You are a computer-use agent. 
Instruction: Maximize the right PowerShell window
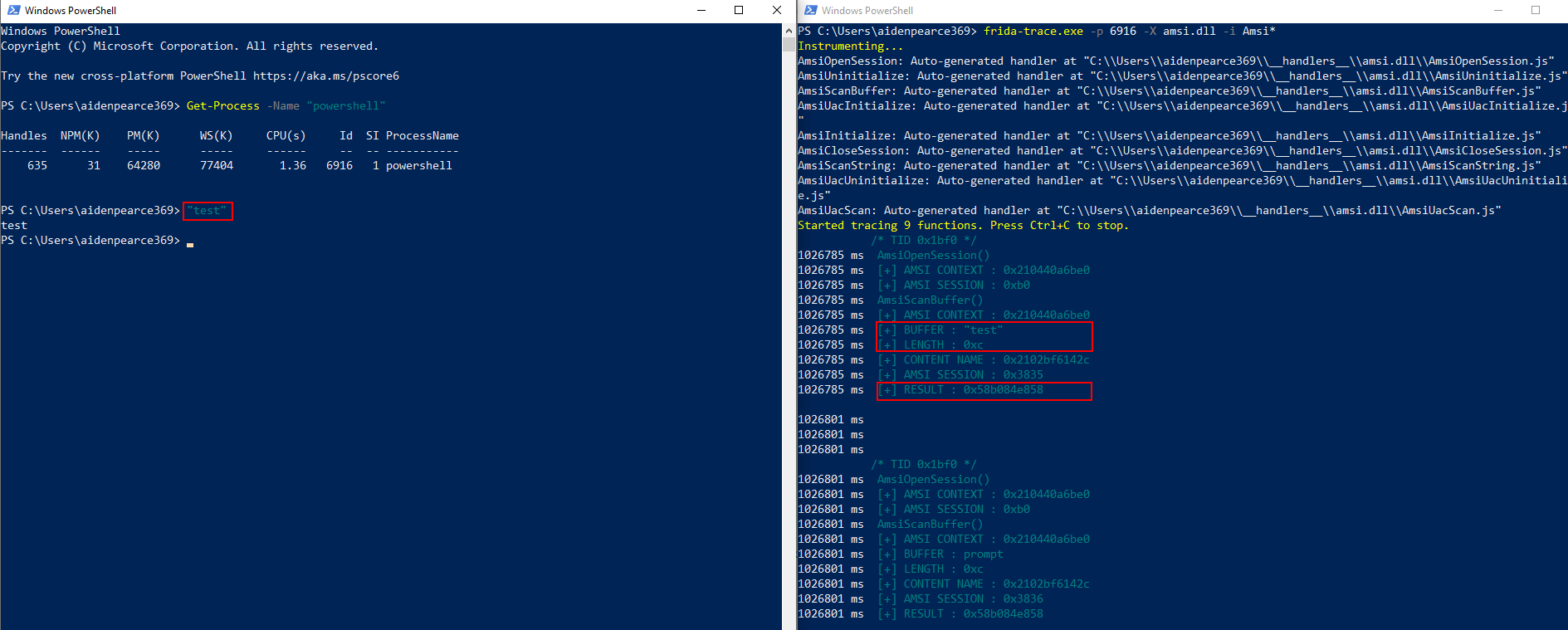click(x=1536, y=10)
